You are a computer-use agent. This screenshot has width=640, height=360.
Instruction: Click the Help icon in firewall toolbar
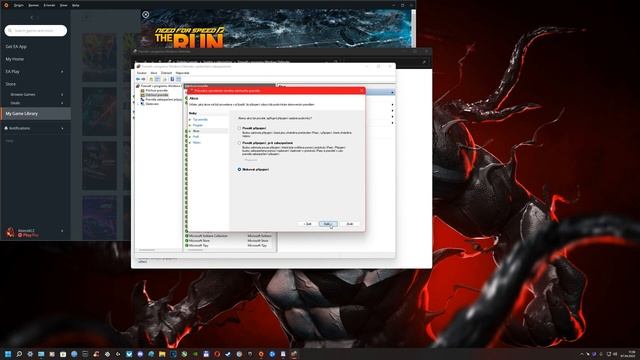point(172,79)
